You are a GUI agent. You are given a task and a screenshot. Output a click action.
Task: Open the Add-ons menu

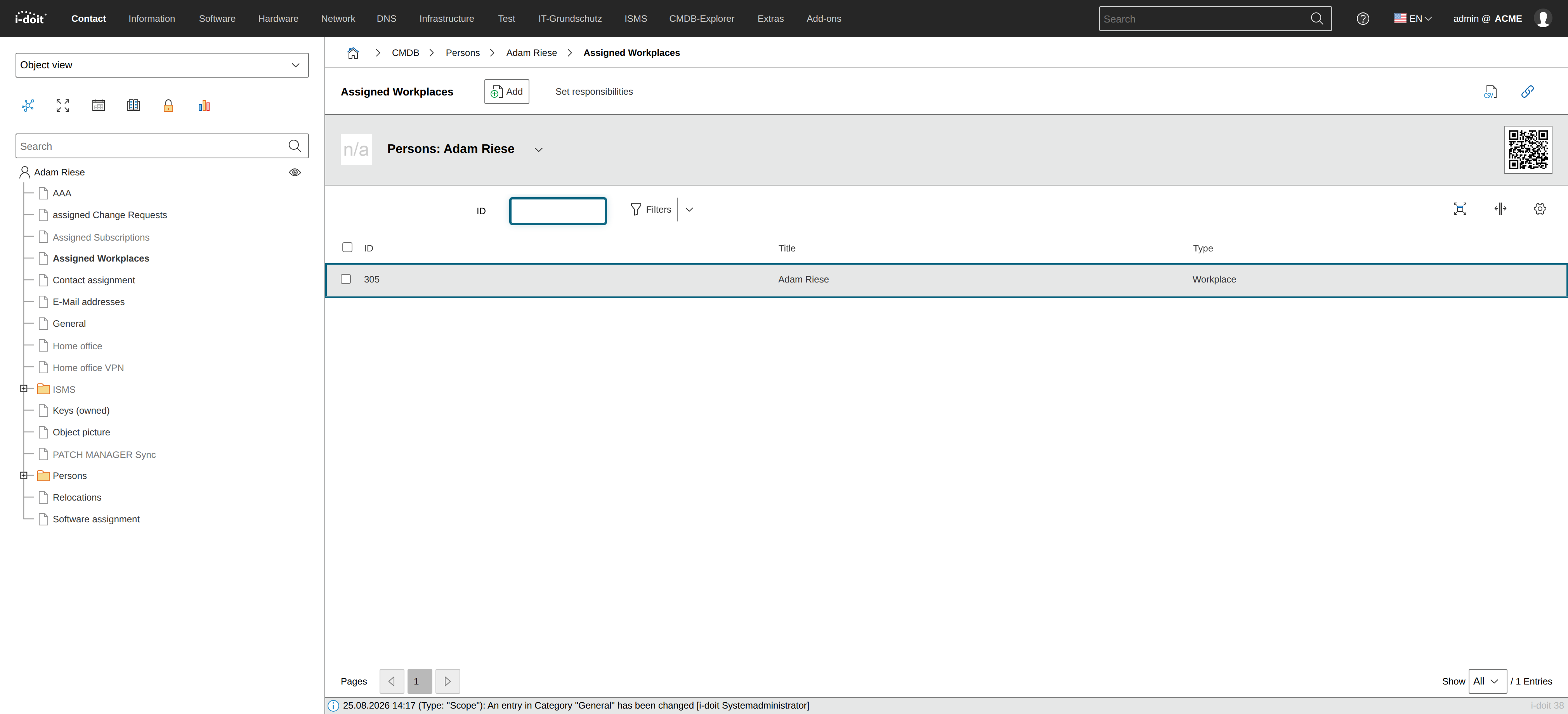pos(824,19)
